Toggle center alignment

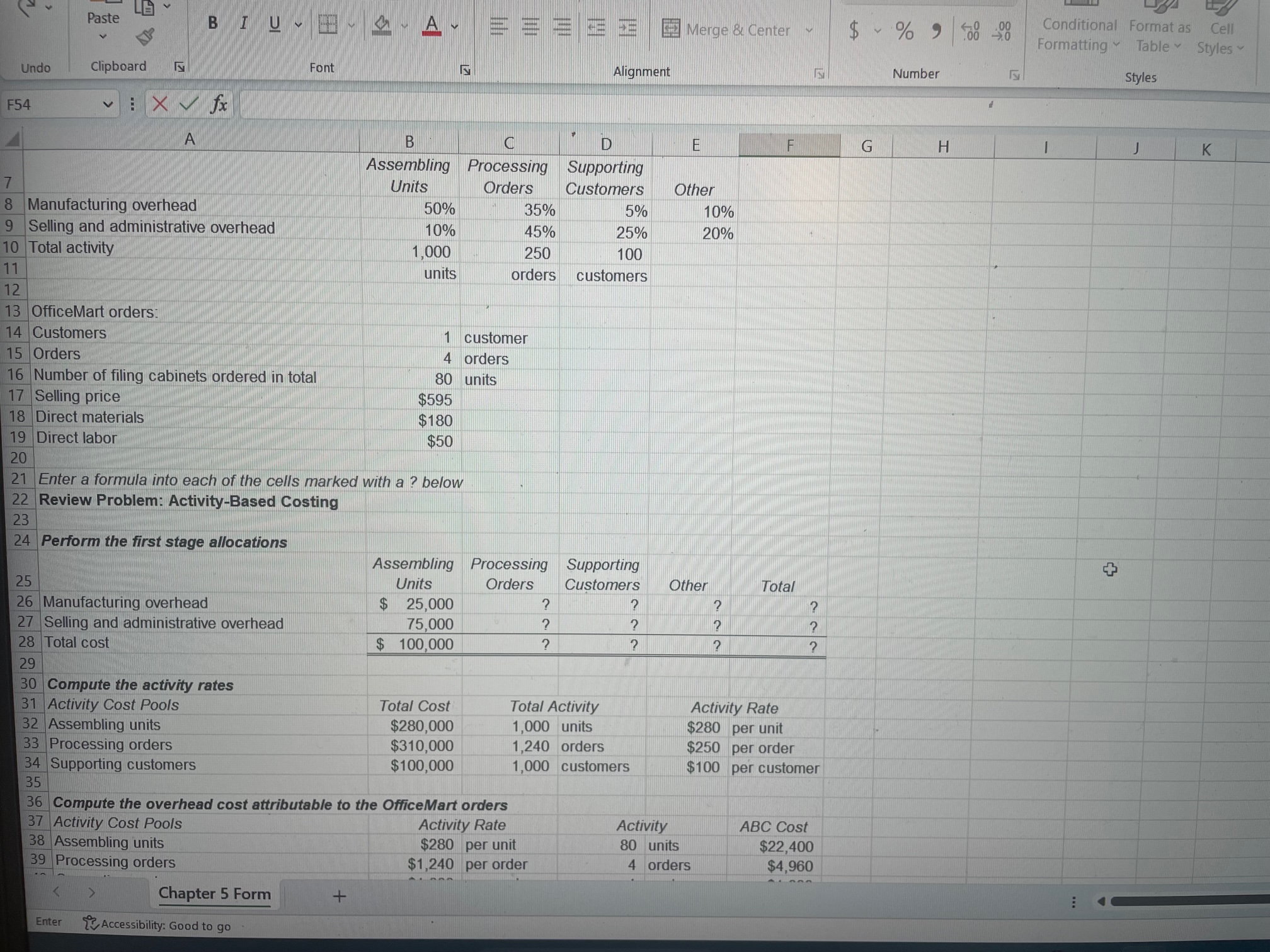[x=531, y=28]
